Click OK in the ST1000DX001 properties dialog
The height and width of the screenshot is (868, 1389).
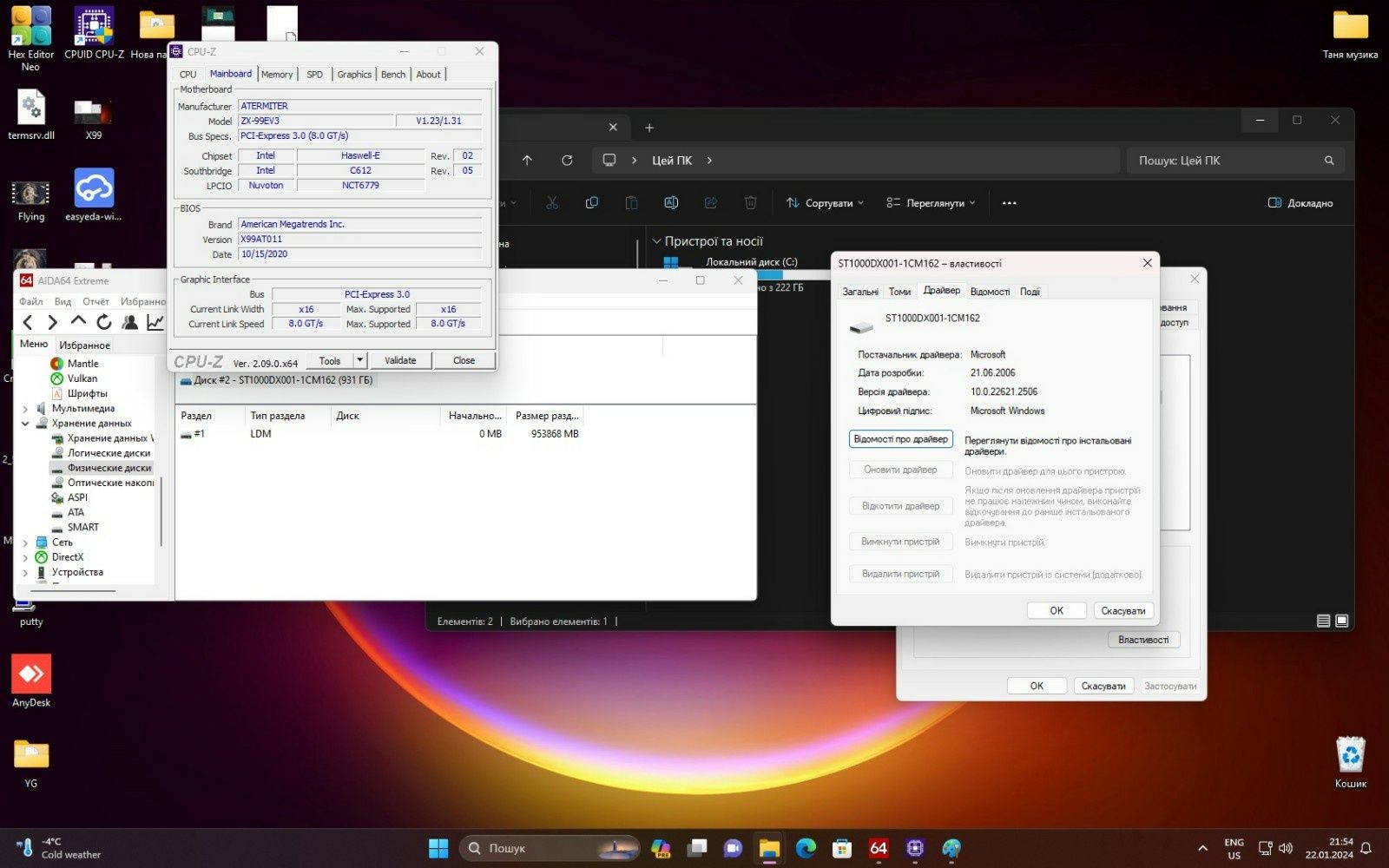point(1057,610)
